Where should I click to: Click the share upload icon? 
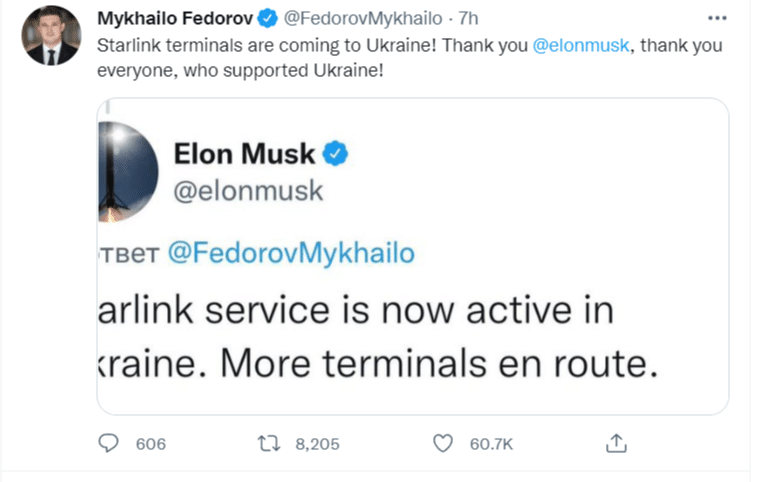point(617,443)
